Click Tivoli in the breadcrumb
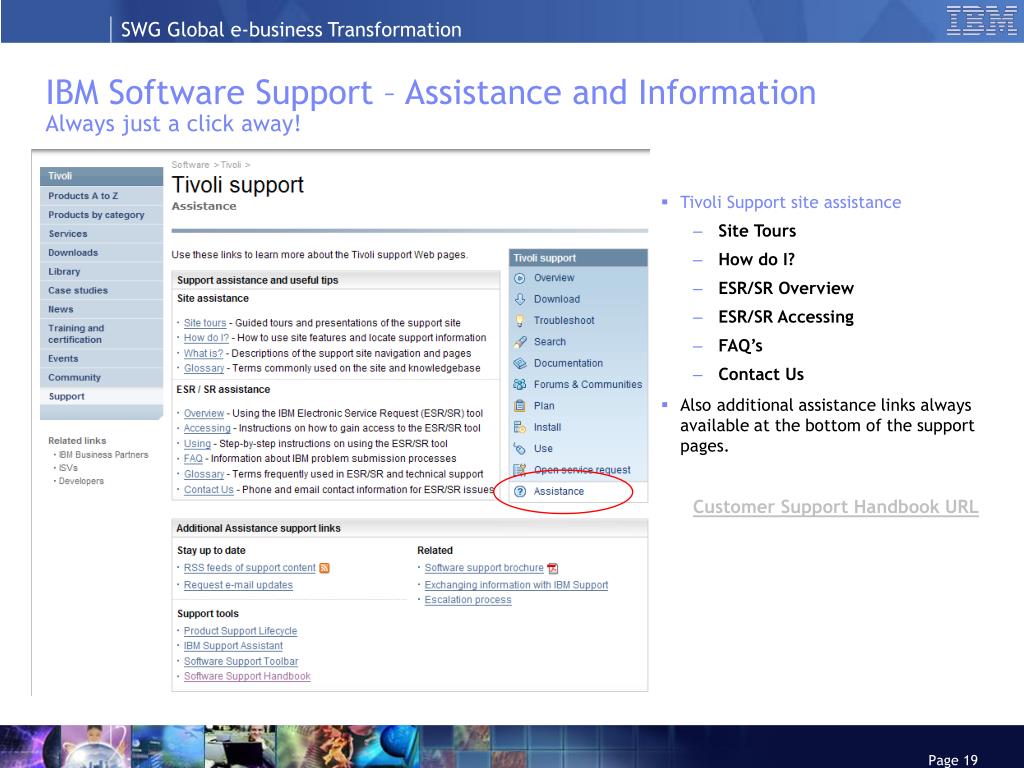This screenshot has height=768, width=1024. coord(231,165)
